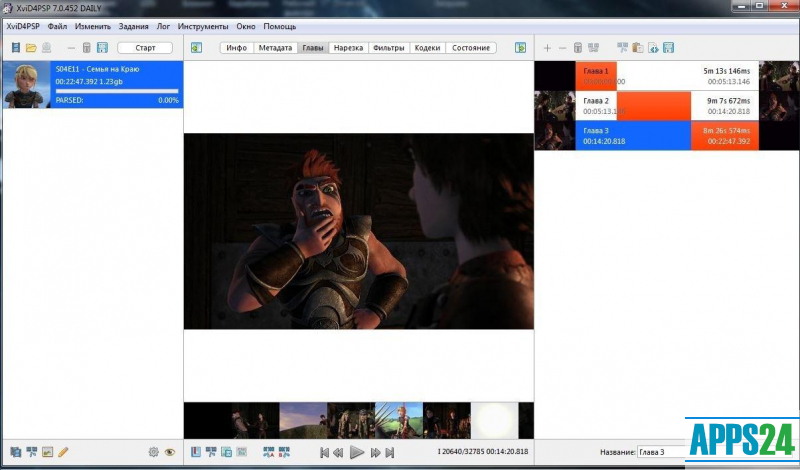Screen dimensions: 800x470
Task: Click the yellow open folder icon
Action: (x=31, y=47)
